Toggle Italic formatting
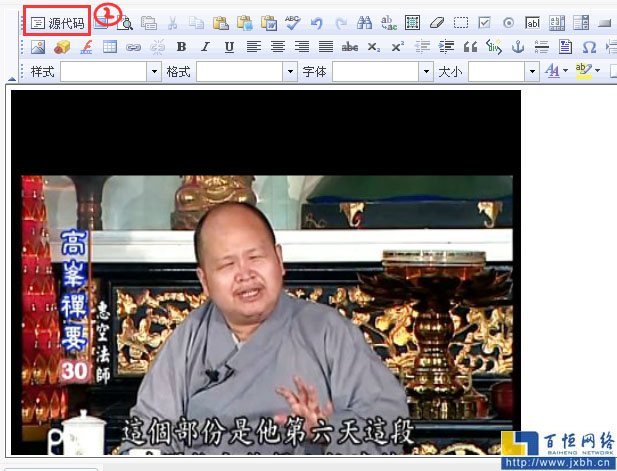The height and width of the screenshot is (471, 617). tap(205, 47)
